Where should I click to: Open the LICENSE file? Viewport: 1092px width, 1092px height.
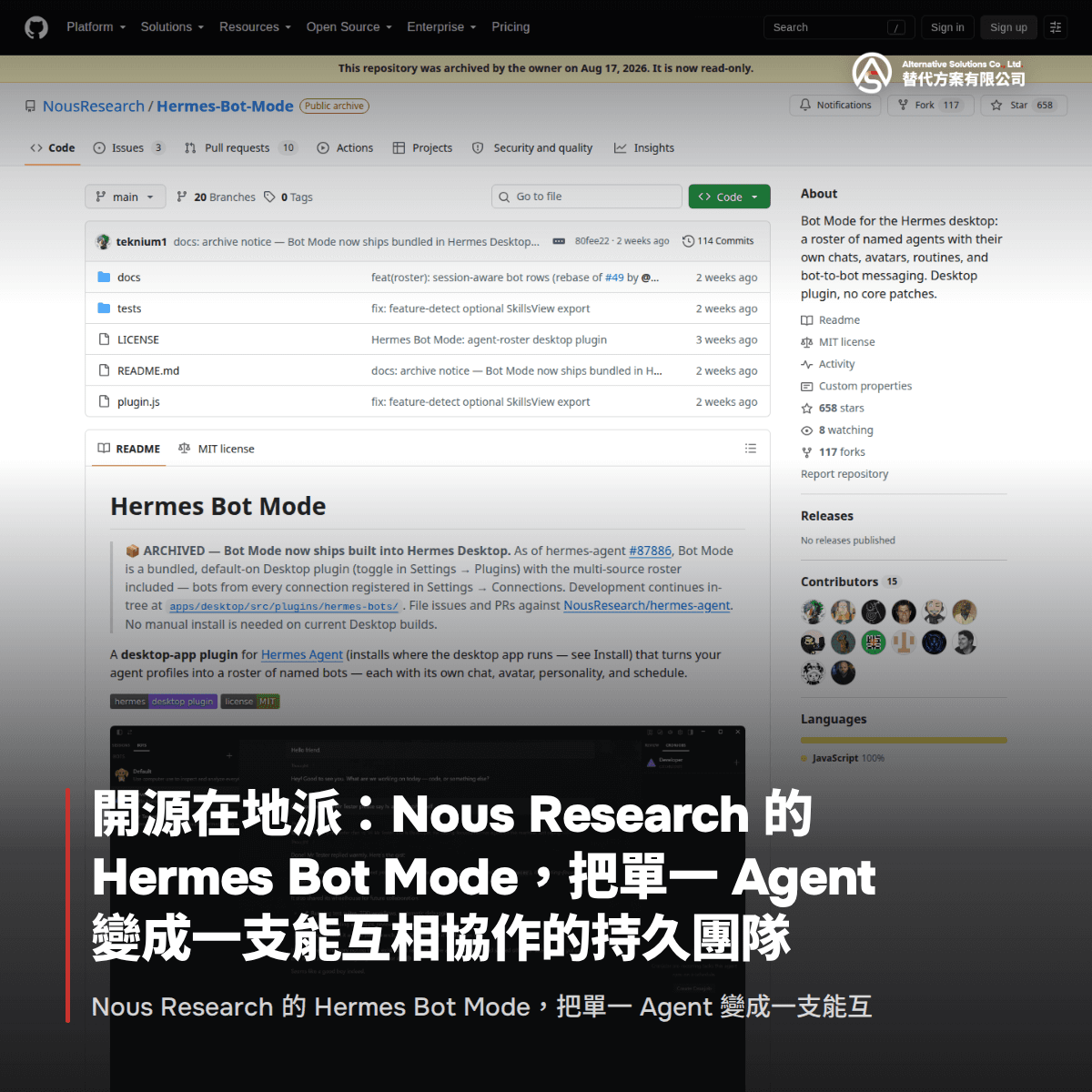[x=138, y=339]
